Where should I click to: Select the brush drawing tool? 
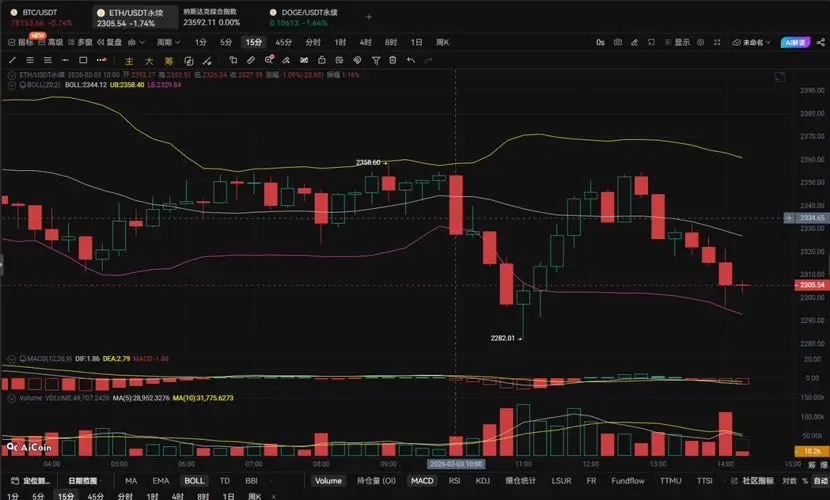pos(207,61)
